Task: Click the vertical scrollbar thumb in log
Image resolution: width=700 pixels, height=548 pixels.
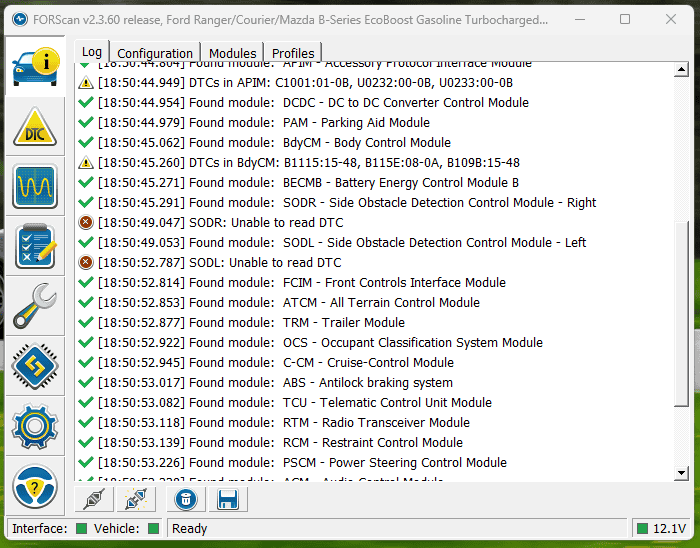Action: click(x=681, y=314)
